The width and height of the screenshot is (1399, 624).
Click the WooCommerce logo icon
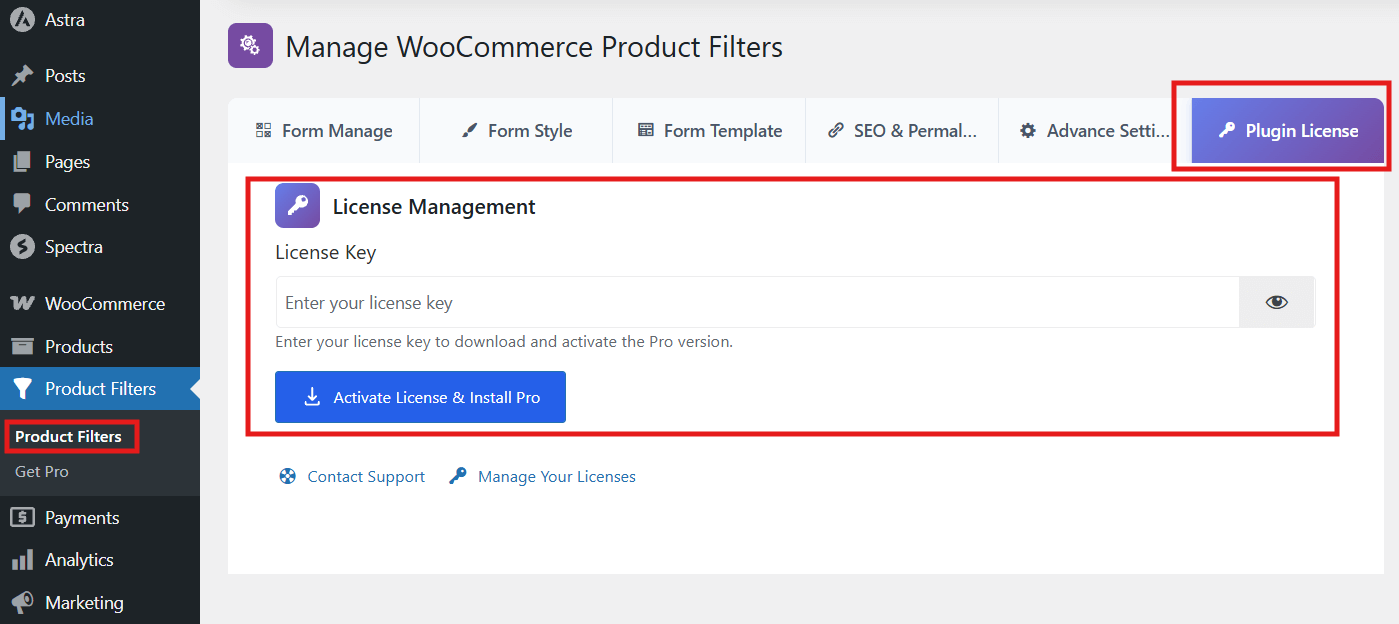click(22, 304)
